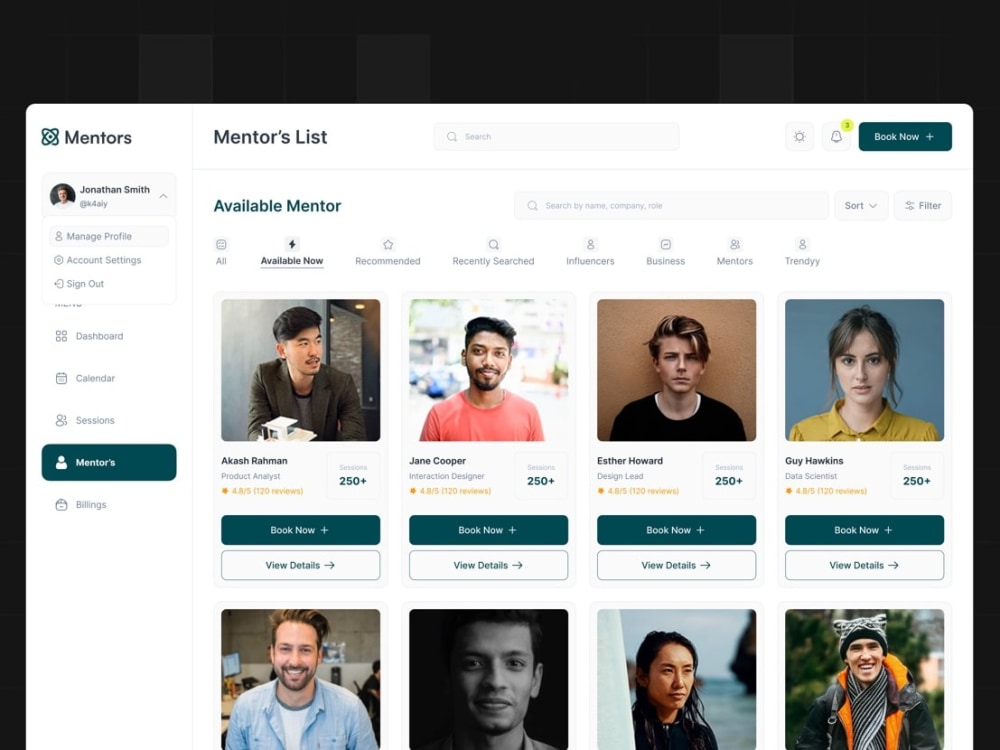
Task: View Details for Esther Howard
Action: (x=677, y=565)
